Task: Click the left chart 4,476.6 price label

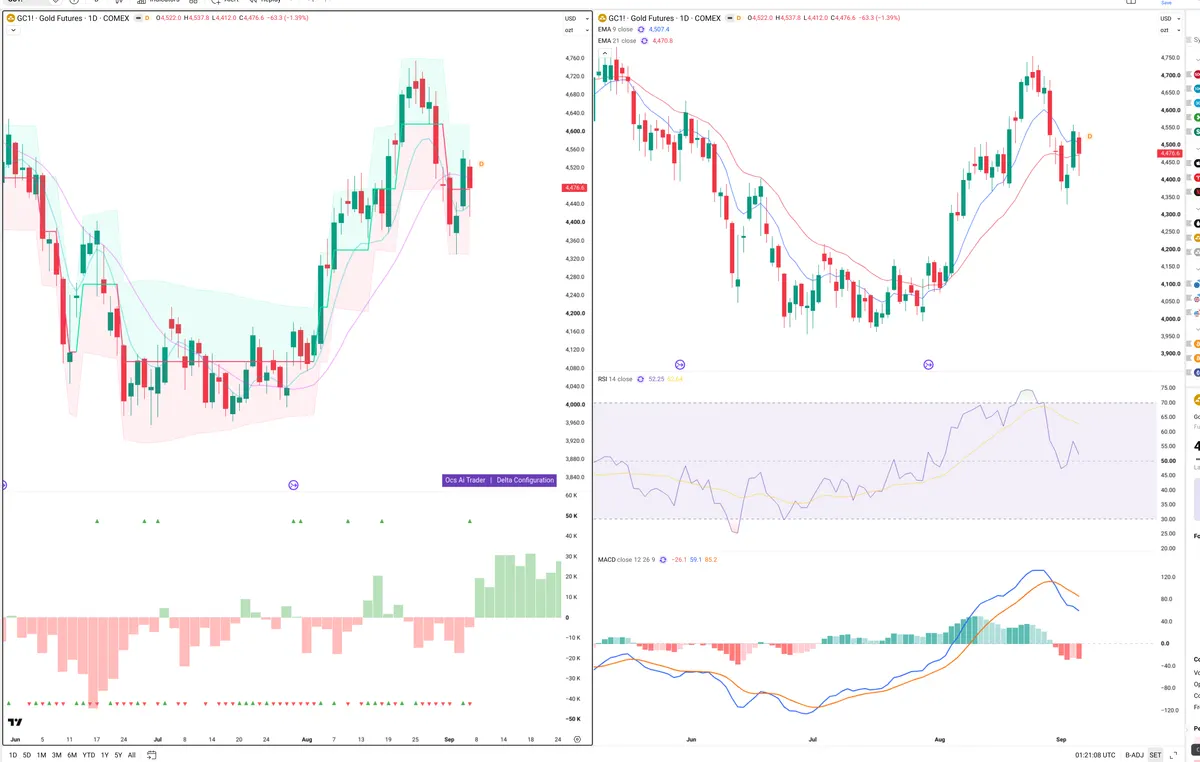Action: pyautogui.click(x=574, y=188)
